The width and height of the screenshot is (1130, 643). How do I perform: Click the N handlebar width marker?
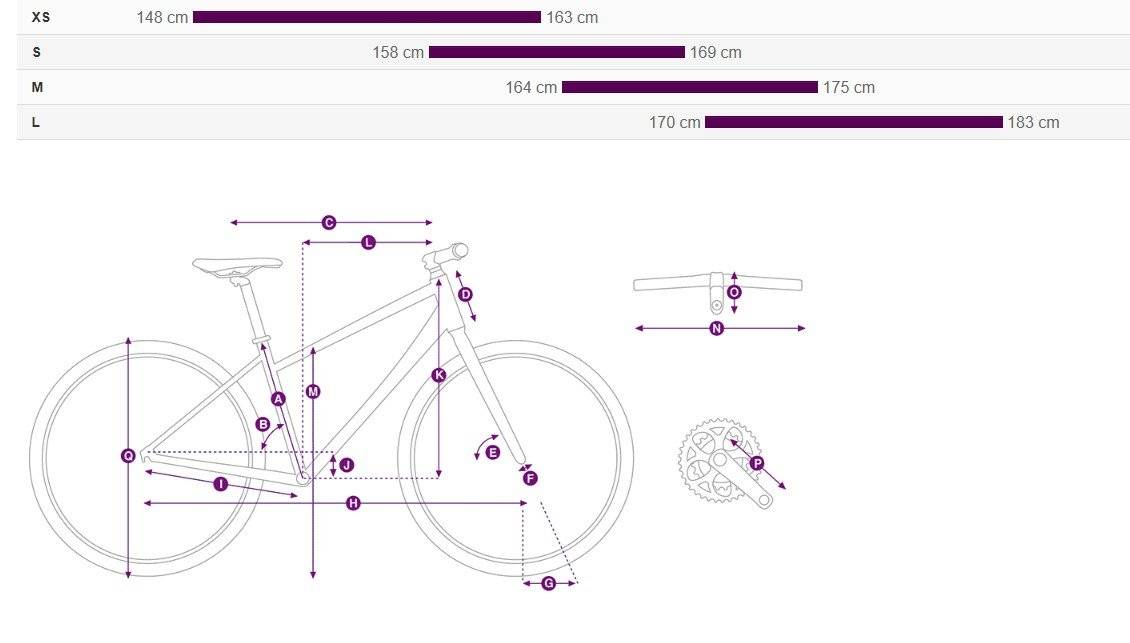point(716,329)
